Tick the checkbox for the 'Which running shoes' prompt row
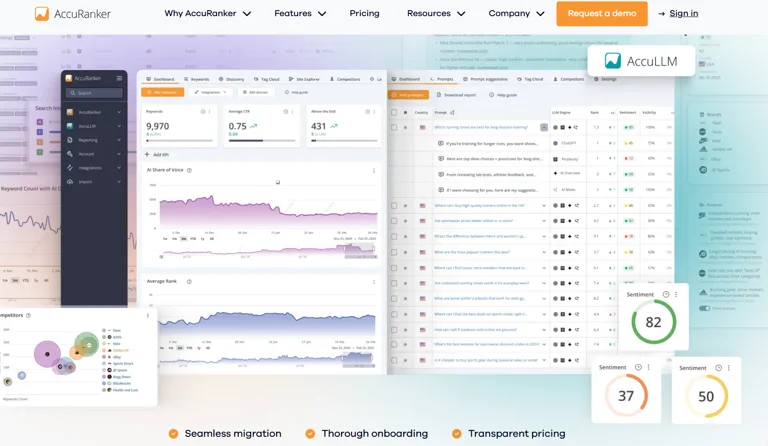Viewport: 768px width, 446px height. tap(394, 127)
